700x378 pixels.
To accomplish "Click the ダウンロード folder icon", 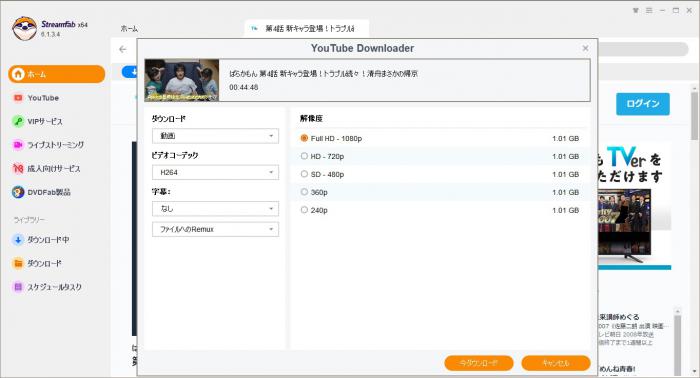I will (18, 263).
